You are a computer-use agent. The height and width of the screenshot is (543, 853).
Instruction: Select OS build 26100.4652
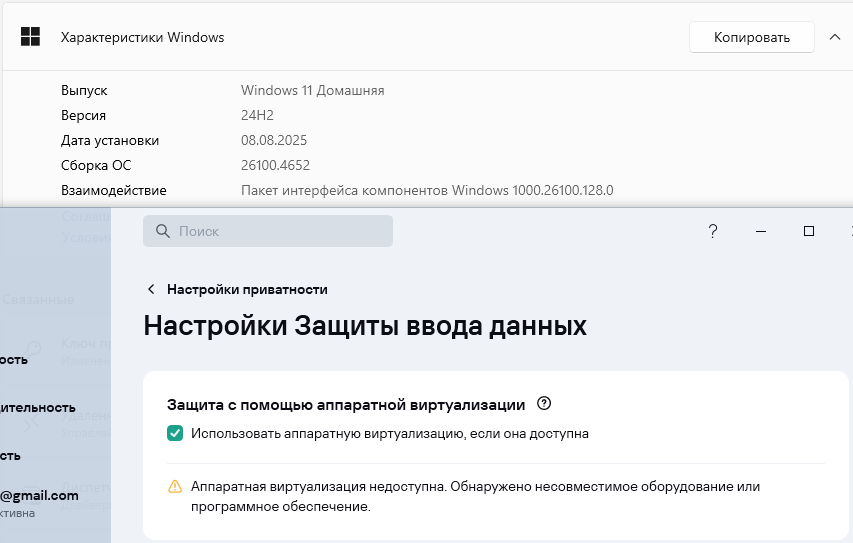(275, 165)
